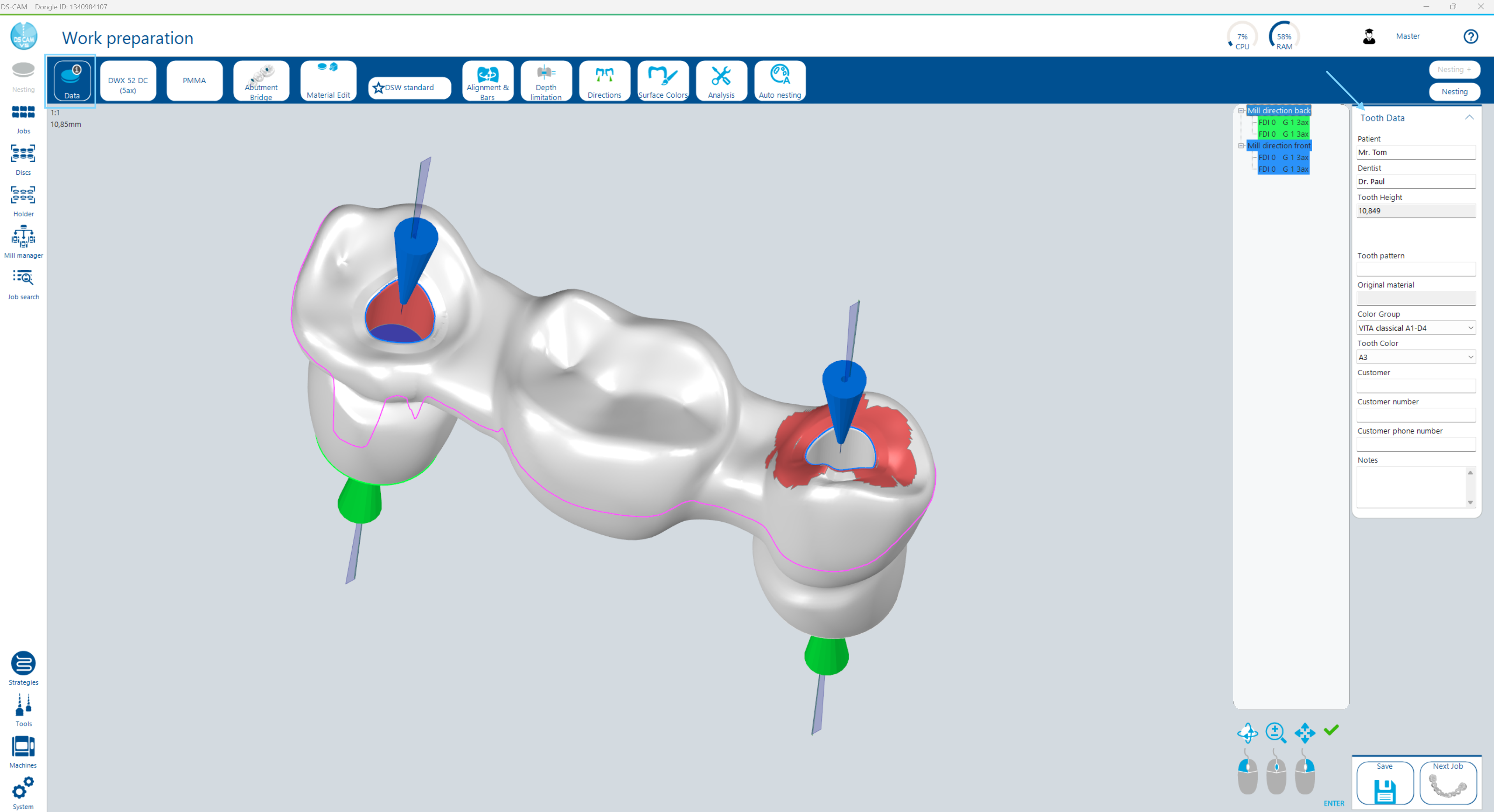
Task: Open the Analysis tool
Action: (x=721, y=81)
